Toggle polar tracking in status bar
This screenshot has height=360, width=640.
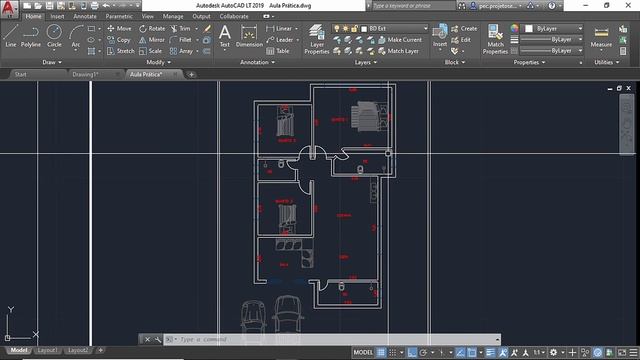[x=423, y=352]
